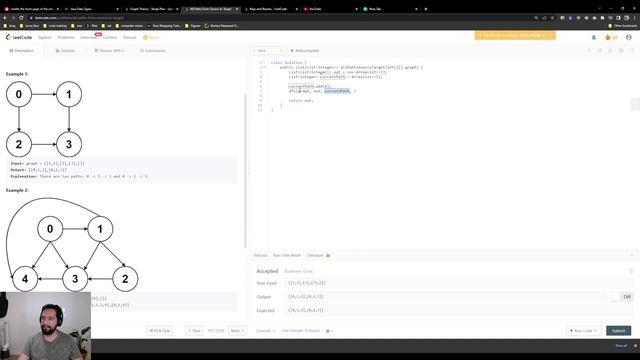Open the Run Code dropdown button
The height and width of the screenshot is (360, 640).
pos(584,331)
